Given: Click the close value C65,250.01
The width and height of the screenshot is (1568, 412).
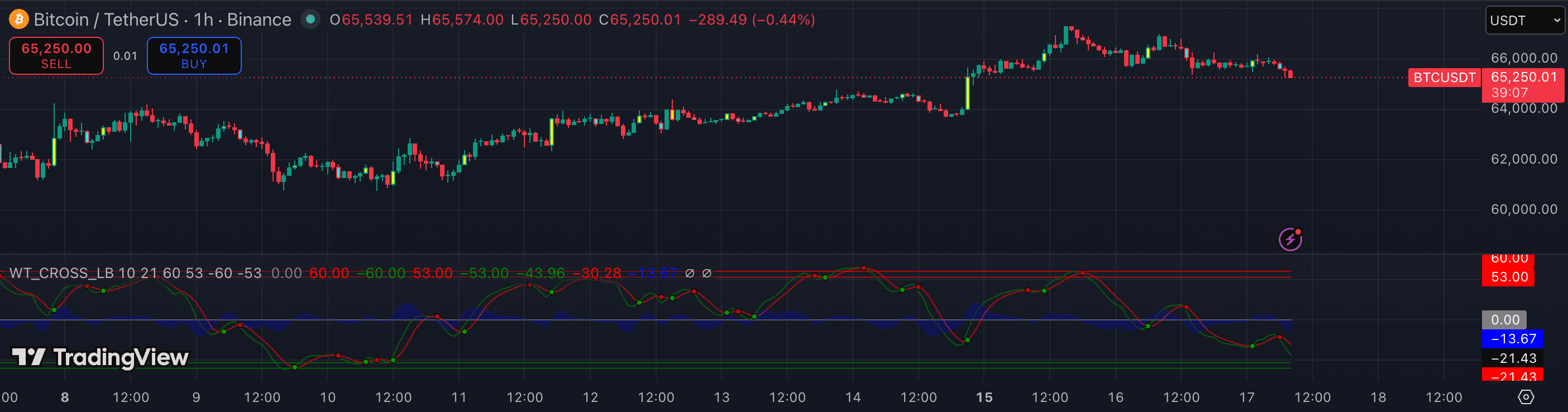Looking at the screenshot, I should (x=640, y=20).
